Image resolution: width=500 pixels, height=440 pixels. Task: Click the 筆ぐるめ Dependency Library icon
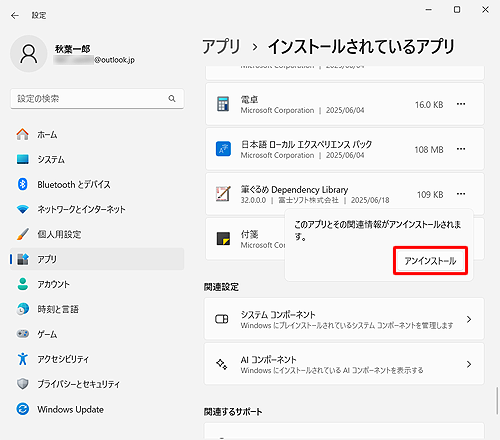[223, 194]
